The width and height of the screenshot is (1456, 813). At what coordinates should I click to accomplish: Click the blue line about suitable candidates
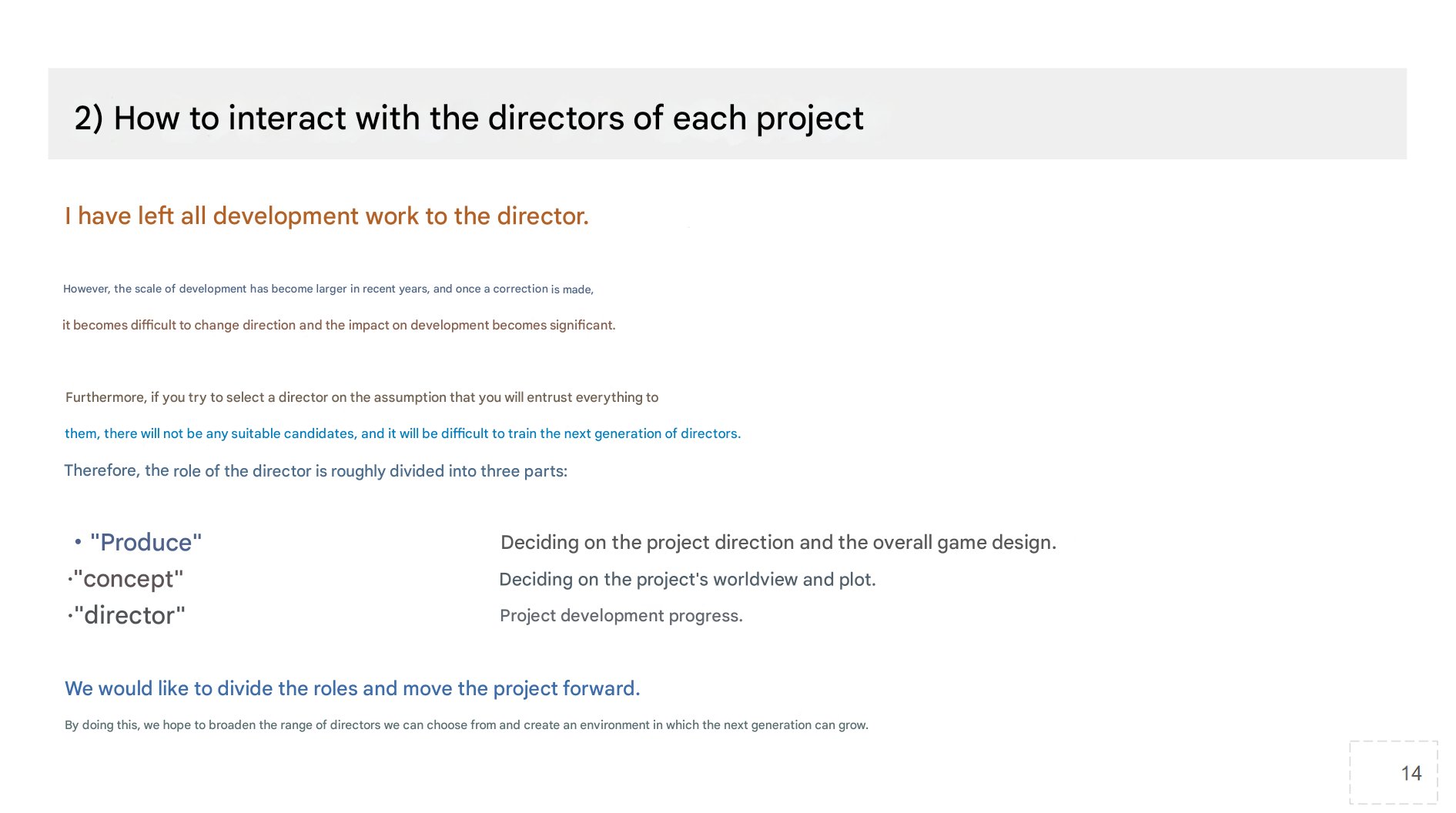point(402,433)
